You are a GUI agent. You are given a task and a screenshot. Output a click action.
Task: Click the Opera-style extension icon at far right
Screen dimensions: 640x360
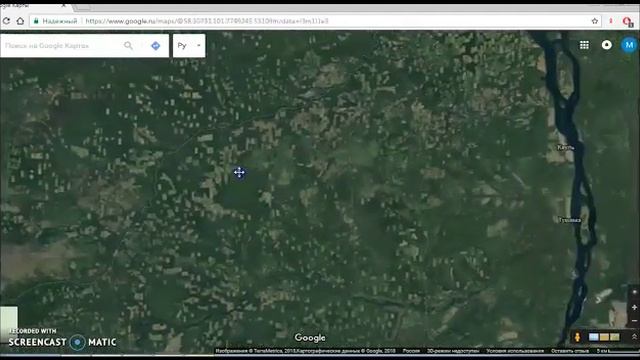628,22
